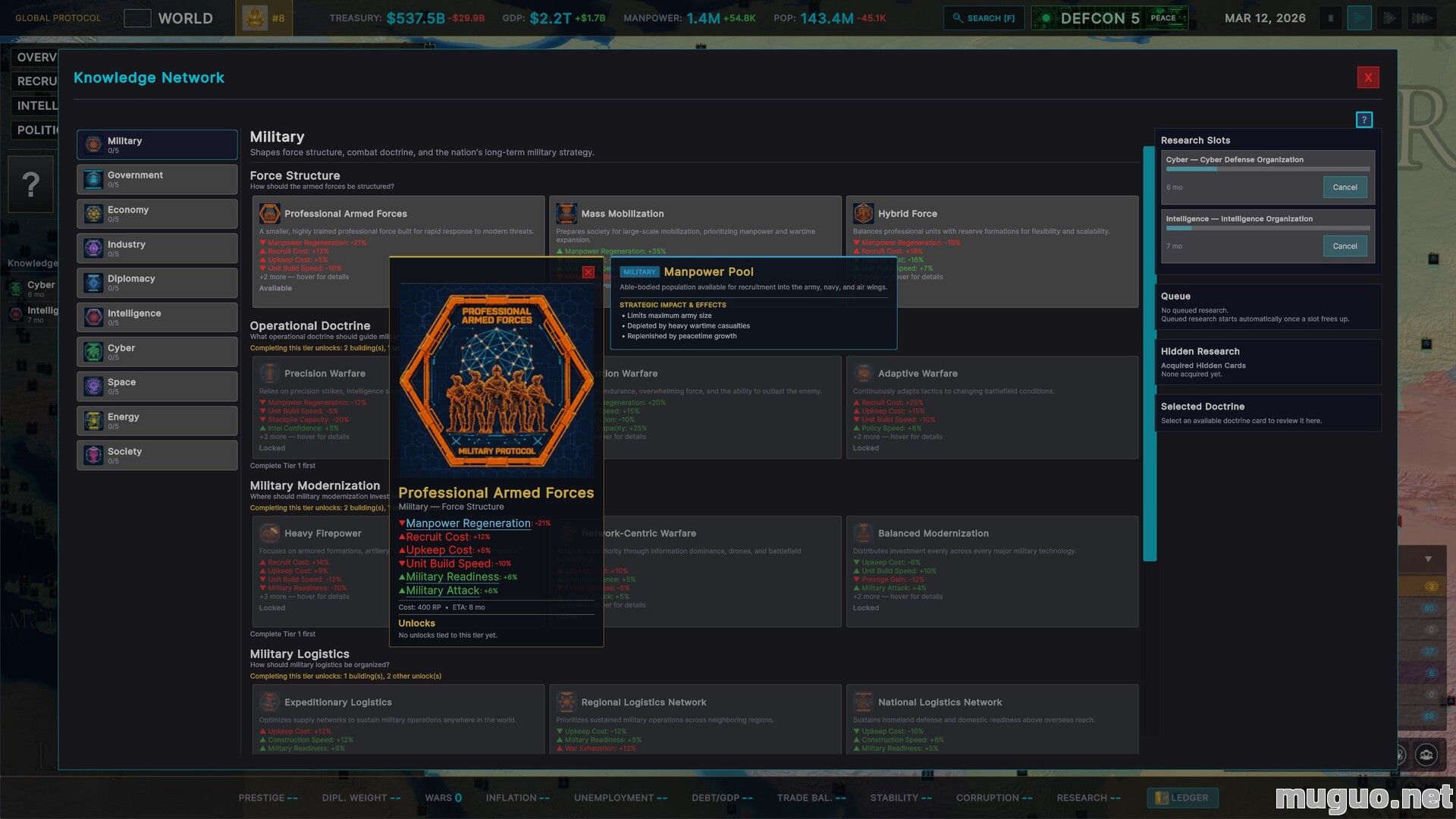Close the Professional Armed Forces popup card
The image size is (1456, 819).
coord(588,272)
